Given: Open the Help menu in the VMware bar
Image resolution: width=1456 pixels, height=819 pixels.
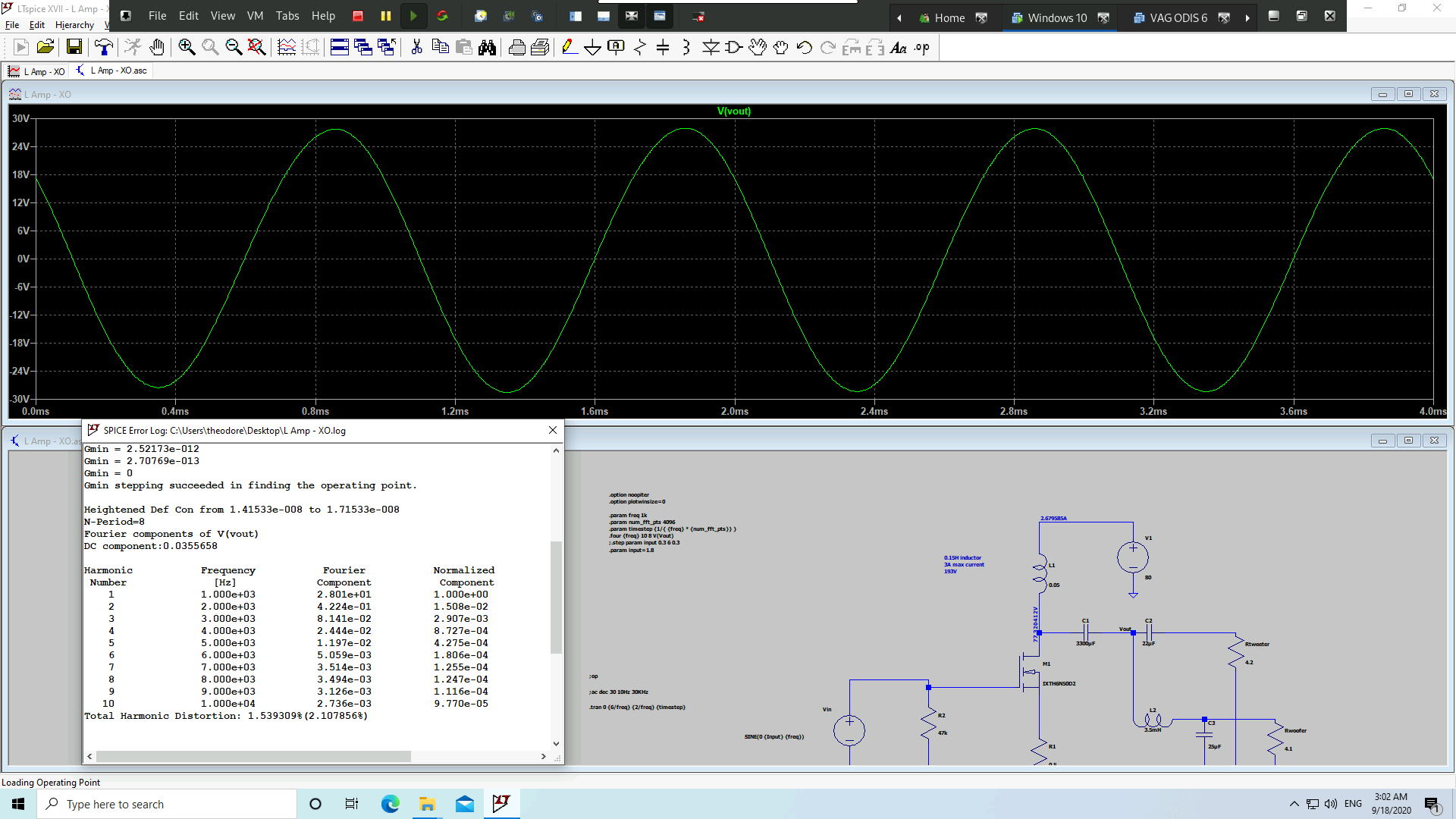Looking at the screenshot, I should coord(324,16).
